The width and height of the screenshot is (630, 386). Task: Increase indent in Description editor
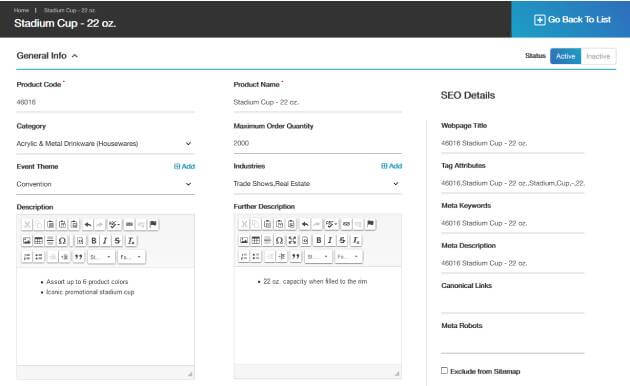tap(65, 257)
